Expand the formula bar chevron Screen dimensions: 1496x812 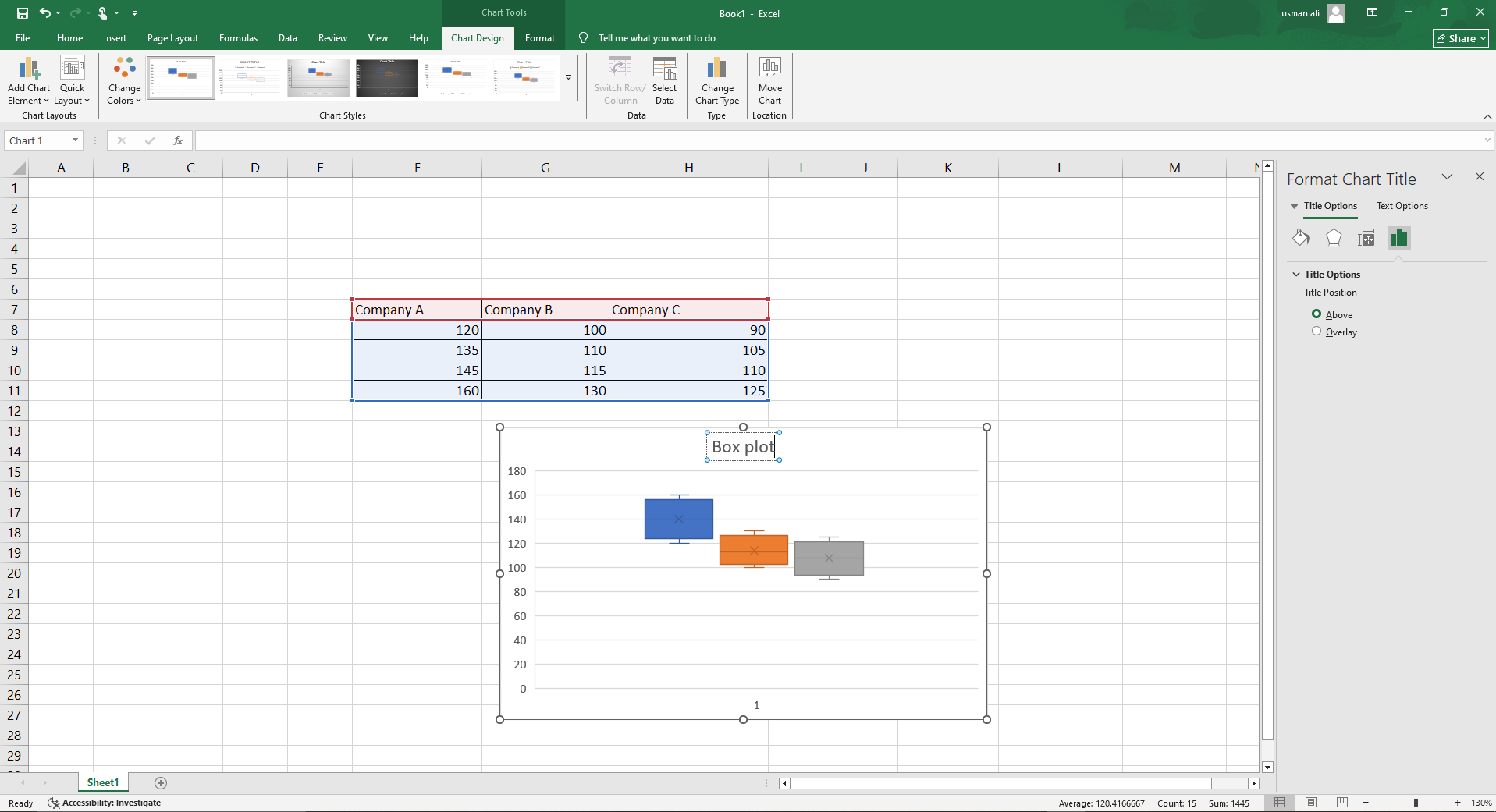pos(1487,140)
